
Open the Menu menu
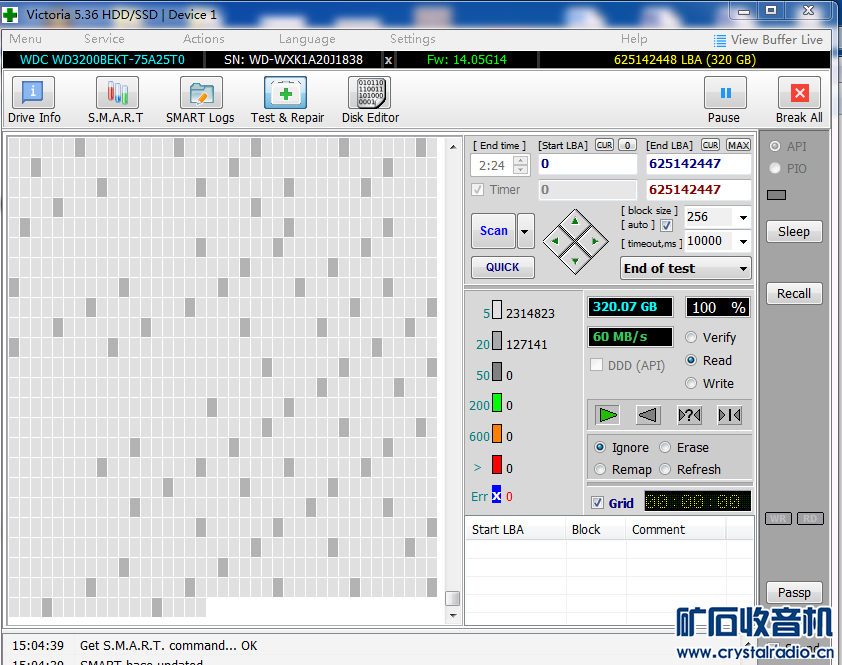coord(25,39)
